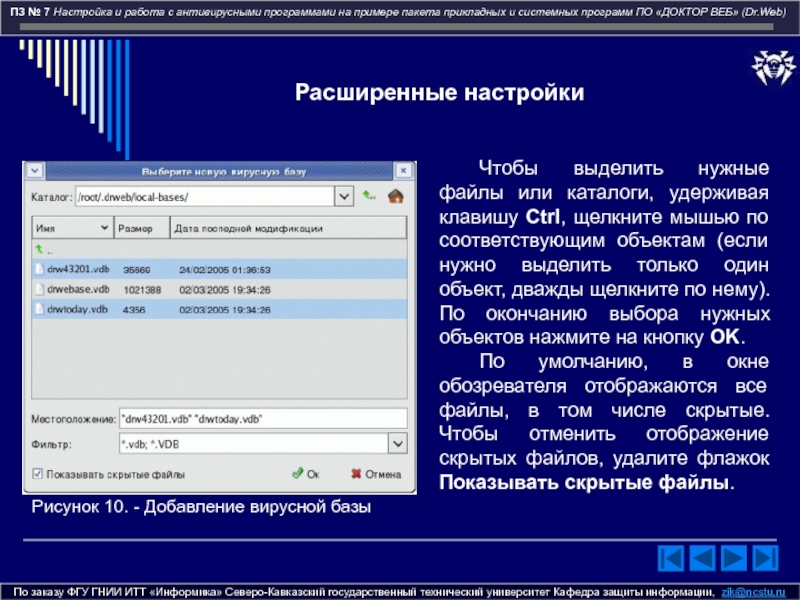Click size value 4356

pyautogui.click(x=134, y=310)
